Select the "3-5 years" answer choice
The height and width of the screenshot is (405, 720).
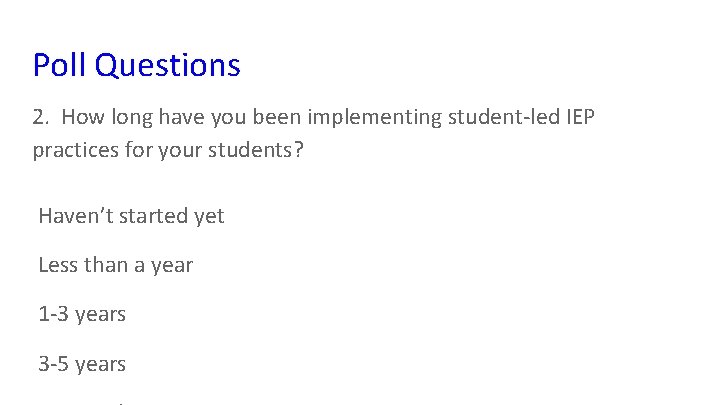point(82,364)
